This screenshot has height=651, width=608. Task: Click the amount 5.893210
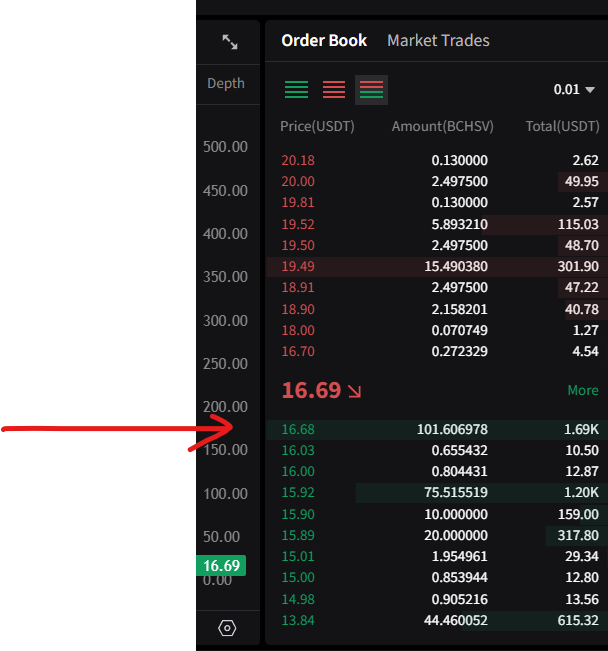coord(460,224)
